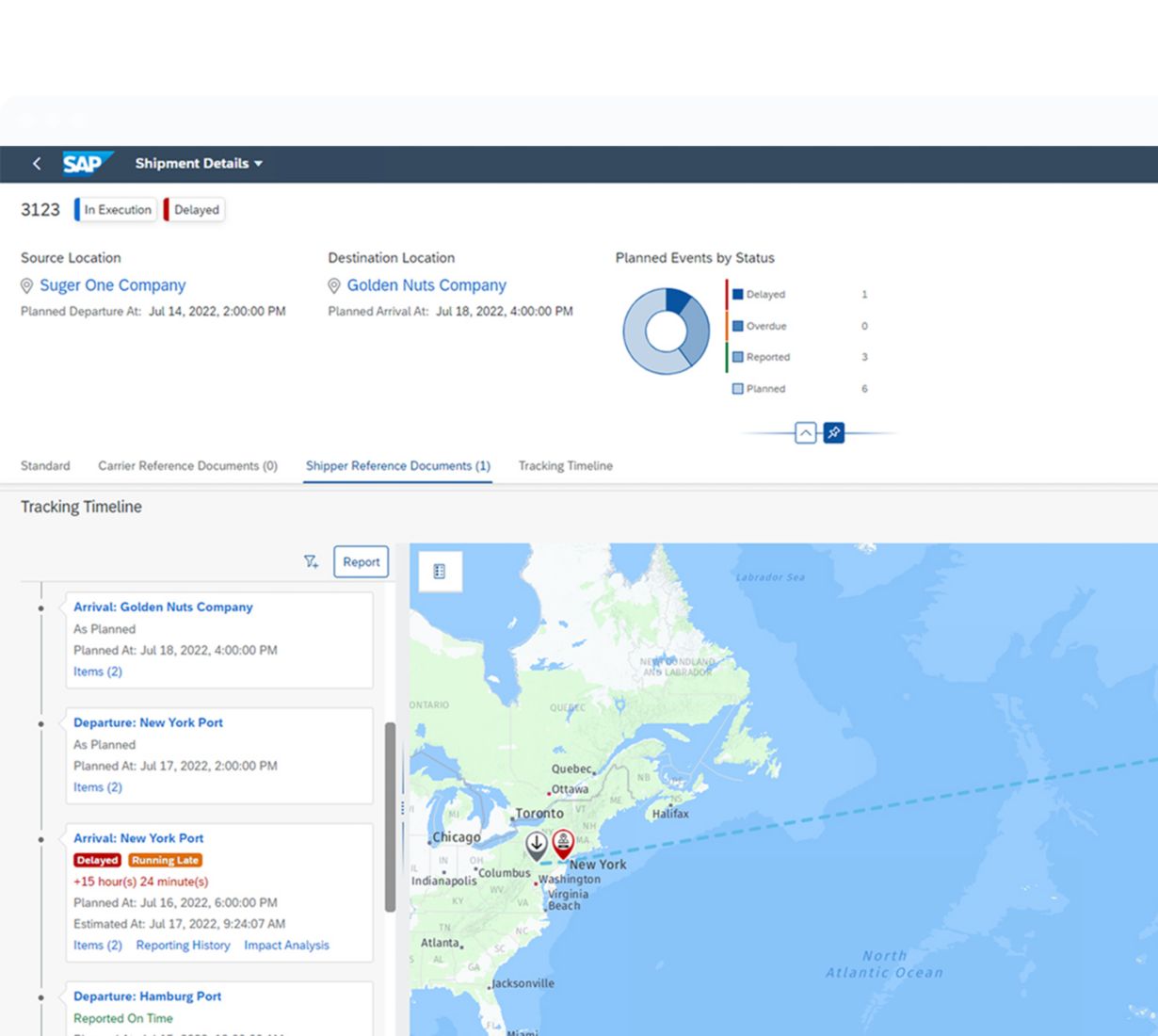1158x1036 pixels.
Task: Open the Impact Analysis link
Action: click(286, 946)
